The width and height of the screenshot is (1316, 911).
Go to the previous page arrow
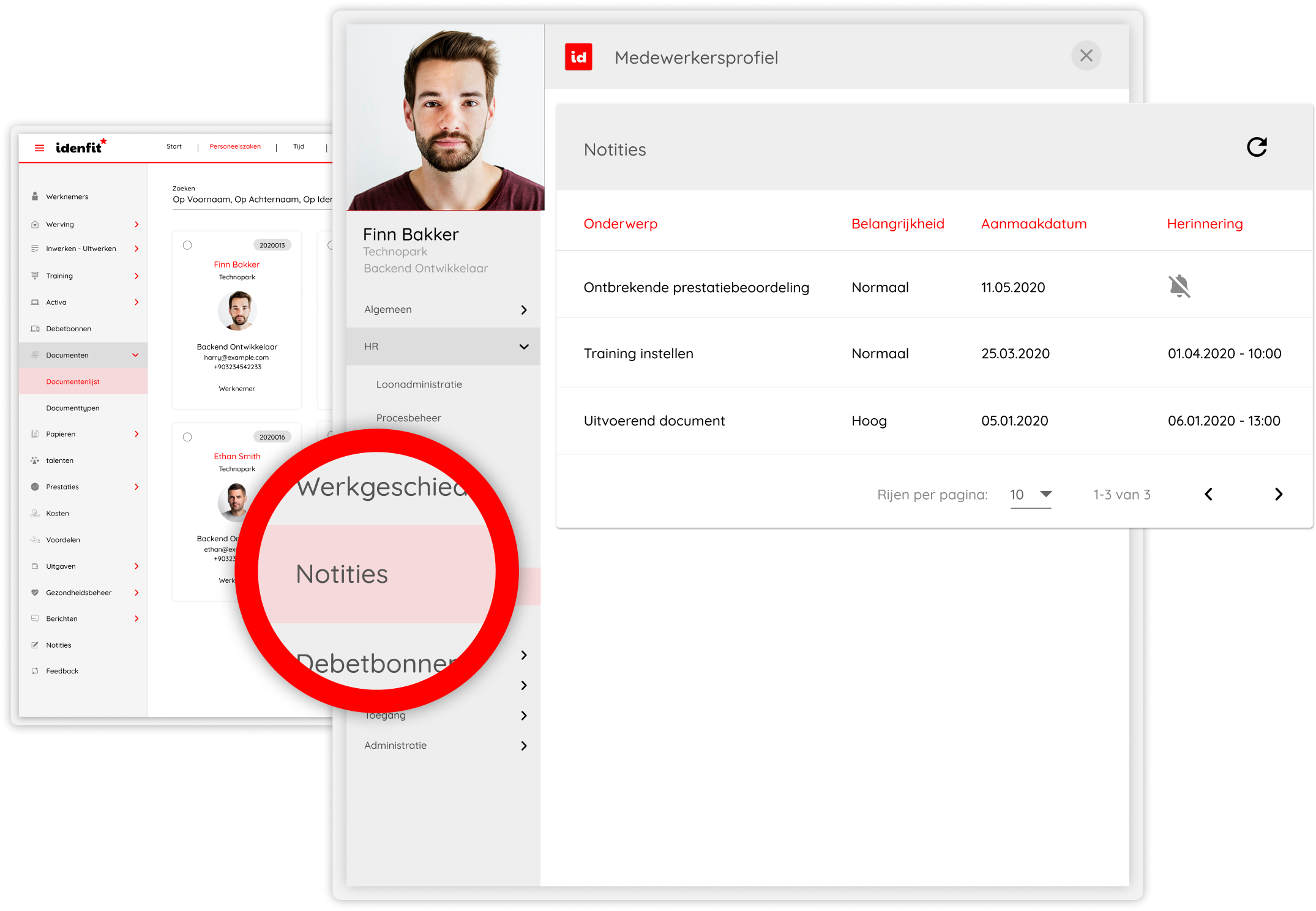pyautogui.click(x=1208, y=494)
